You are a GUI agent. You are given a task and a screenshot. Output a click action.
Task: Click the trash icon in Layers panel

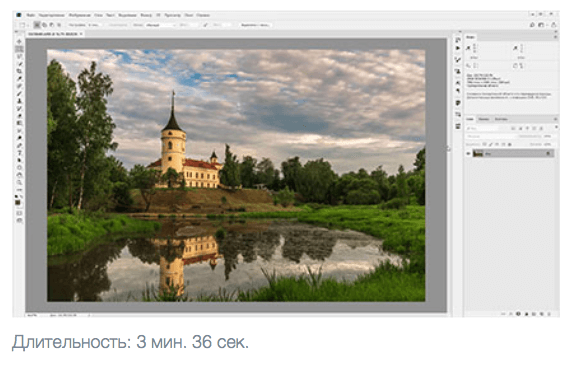tap(549, 314)
